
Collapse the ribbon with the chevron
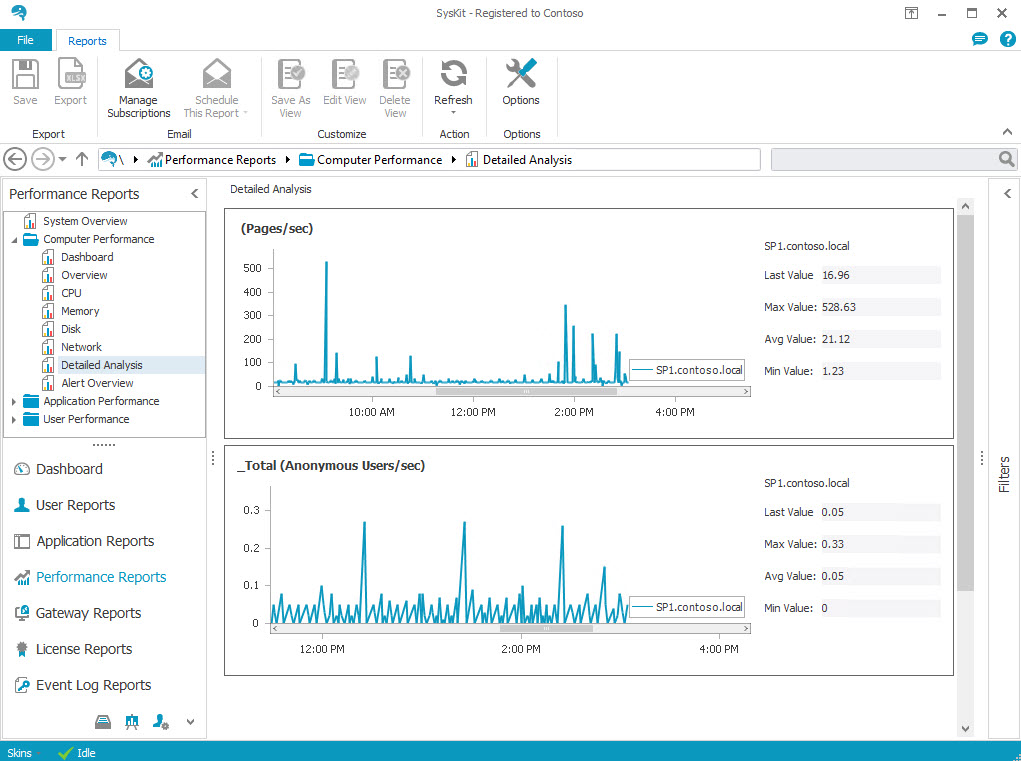(1007, 132)
